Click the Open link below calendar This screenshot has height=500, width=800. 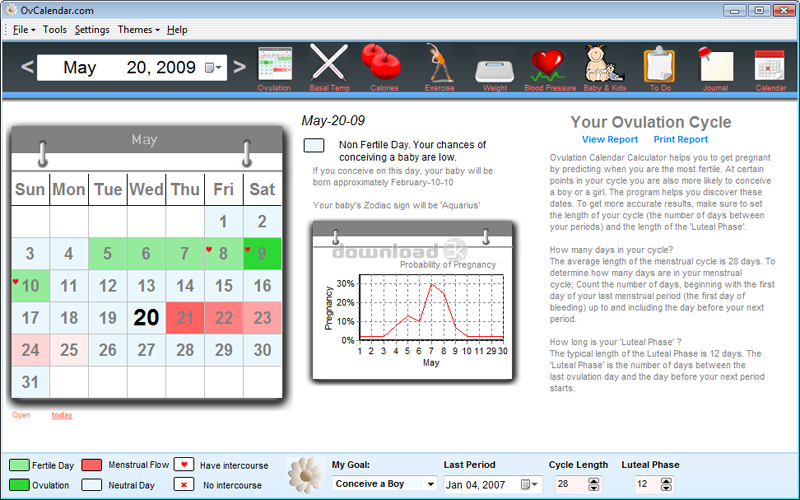21,415
